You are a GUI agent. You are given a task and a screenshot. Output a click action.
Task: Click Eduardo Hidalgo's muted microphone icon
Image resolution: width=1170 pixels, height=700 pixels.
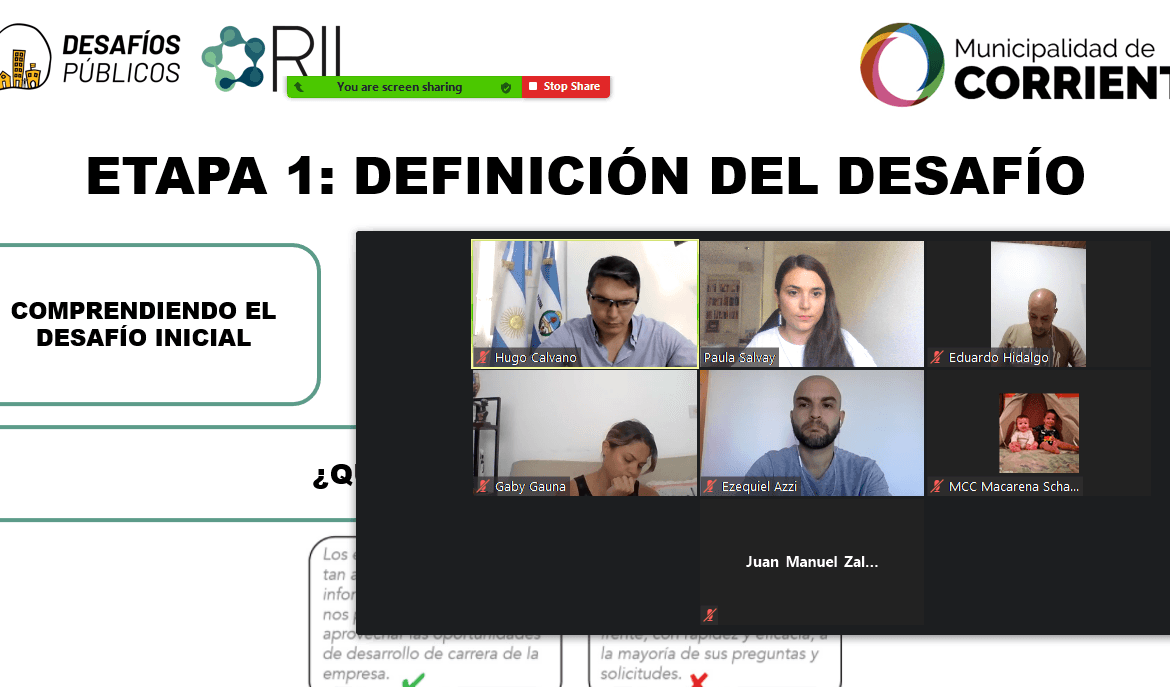[x=937, y=357]
